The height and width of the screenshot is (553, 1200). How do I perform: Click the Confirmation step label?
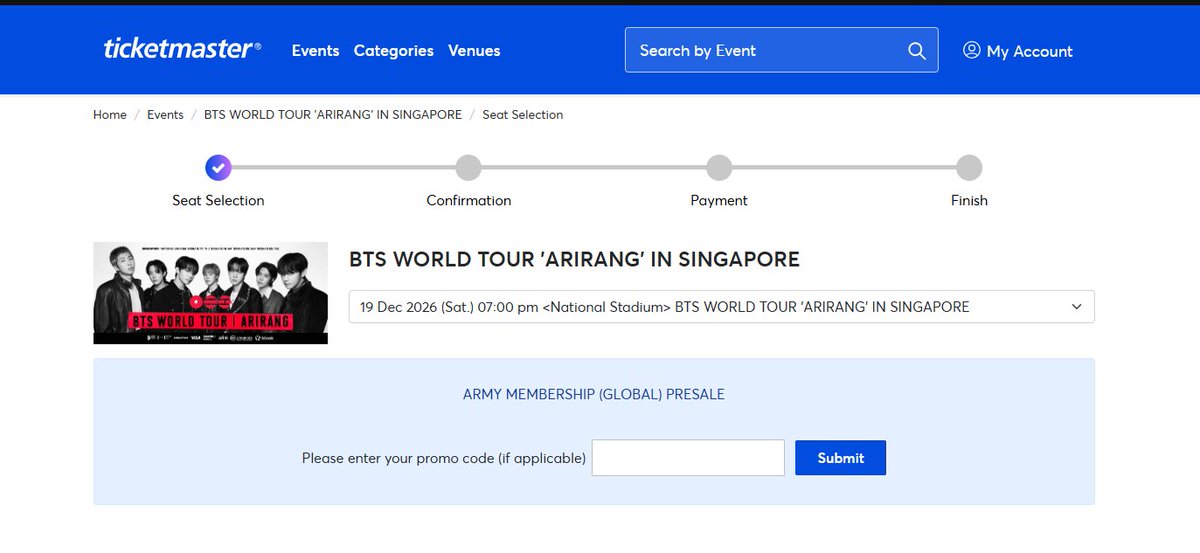click(468, 201)
